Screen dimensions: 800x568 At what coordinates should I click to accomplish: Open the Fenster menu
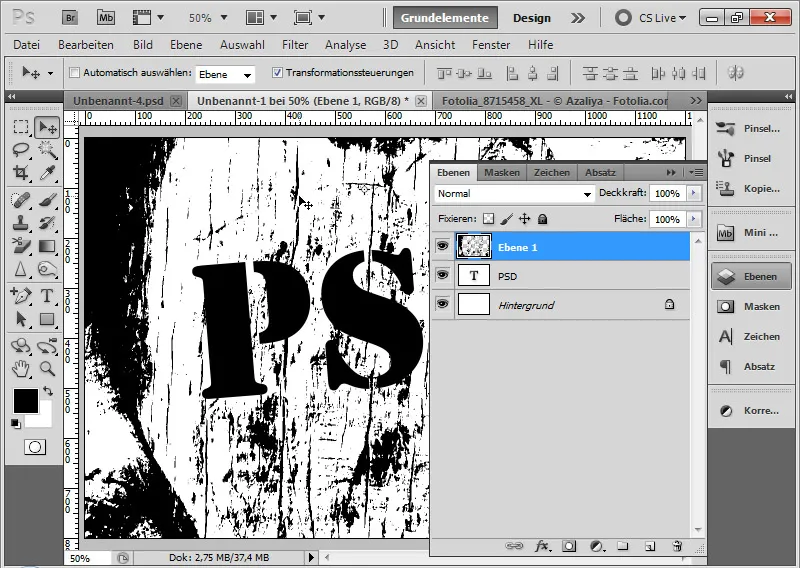(x=491, y=45)
